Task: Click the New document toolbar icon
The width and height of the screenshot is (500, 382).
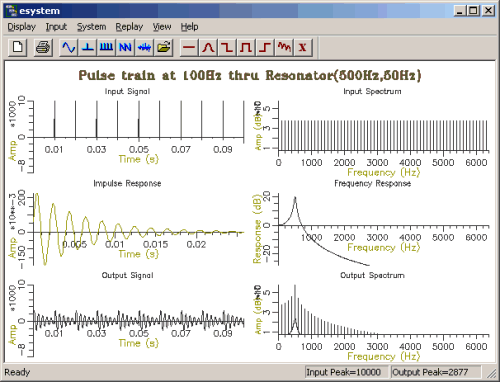Action: tap(17, 47)
